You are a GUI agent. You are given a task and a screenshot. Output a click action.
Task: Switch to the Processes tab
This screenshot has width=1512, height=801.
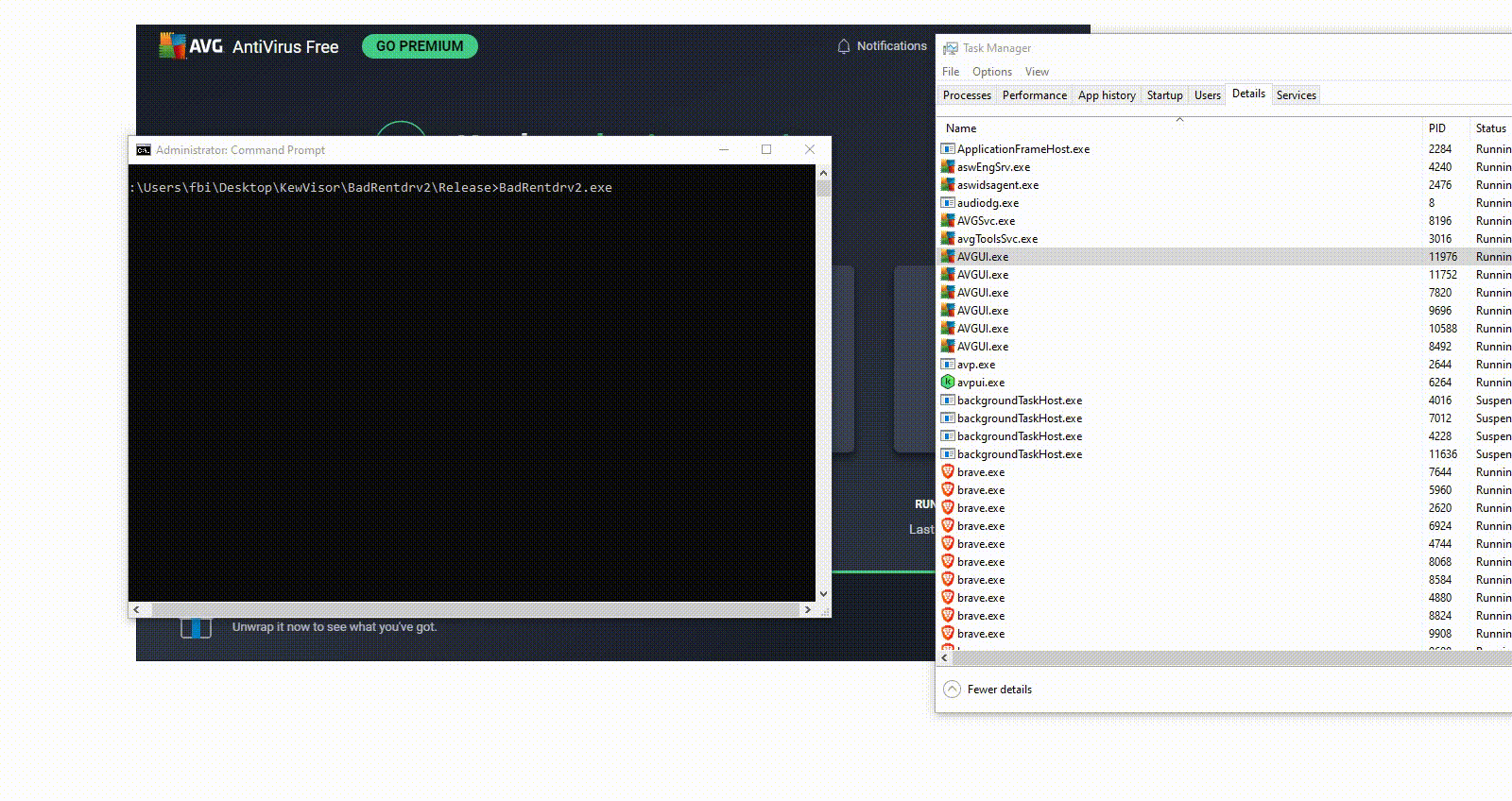point(967,95)
